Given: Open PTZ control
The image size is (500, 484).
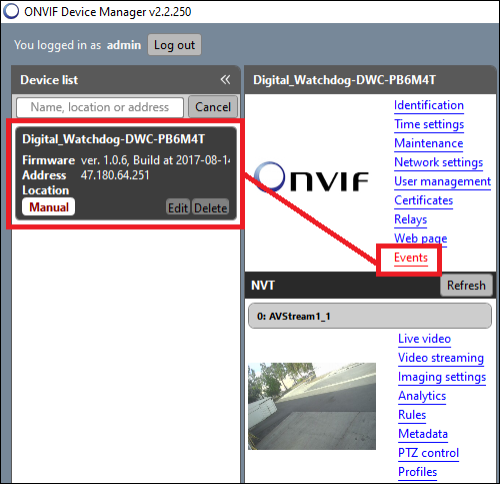Looking at the screenshot, I should [x=428, y=453].
